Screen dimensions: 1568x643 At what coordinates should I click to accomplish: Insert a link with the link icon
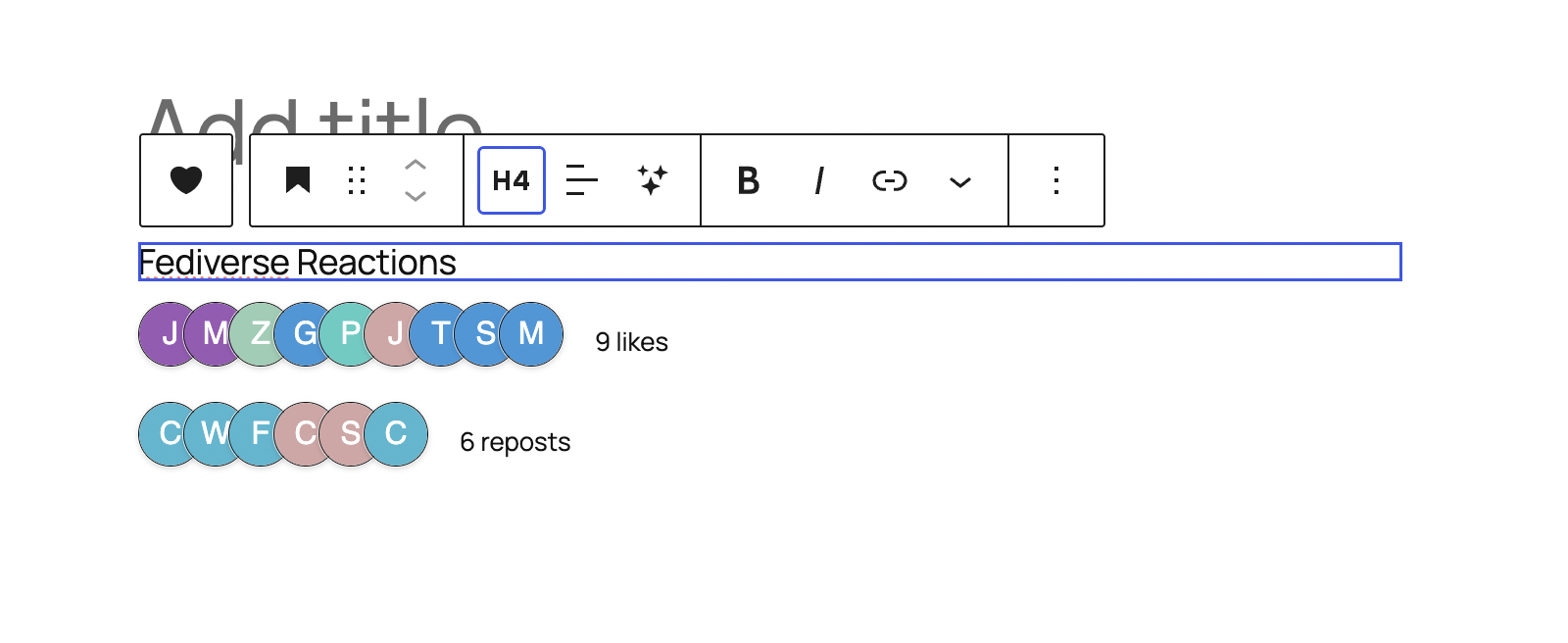point(890,180)
